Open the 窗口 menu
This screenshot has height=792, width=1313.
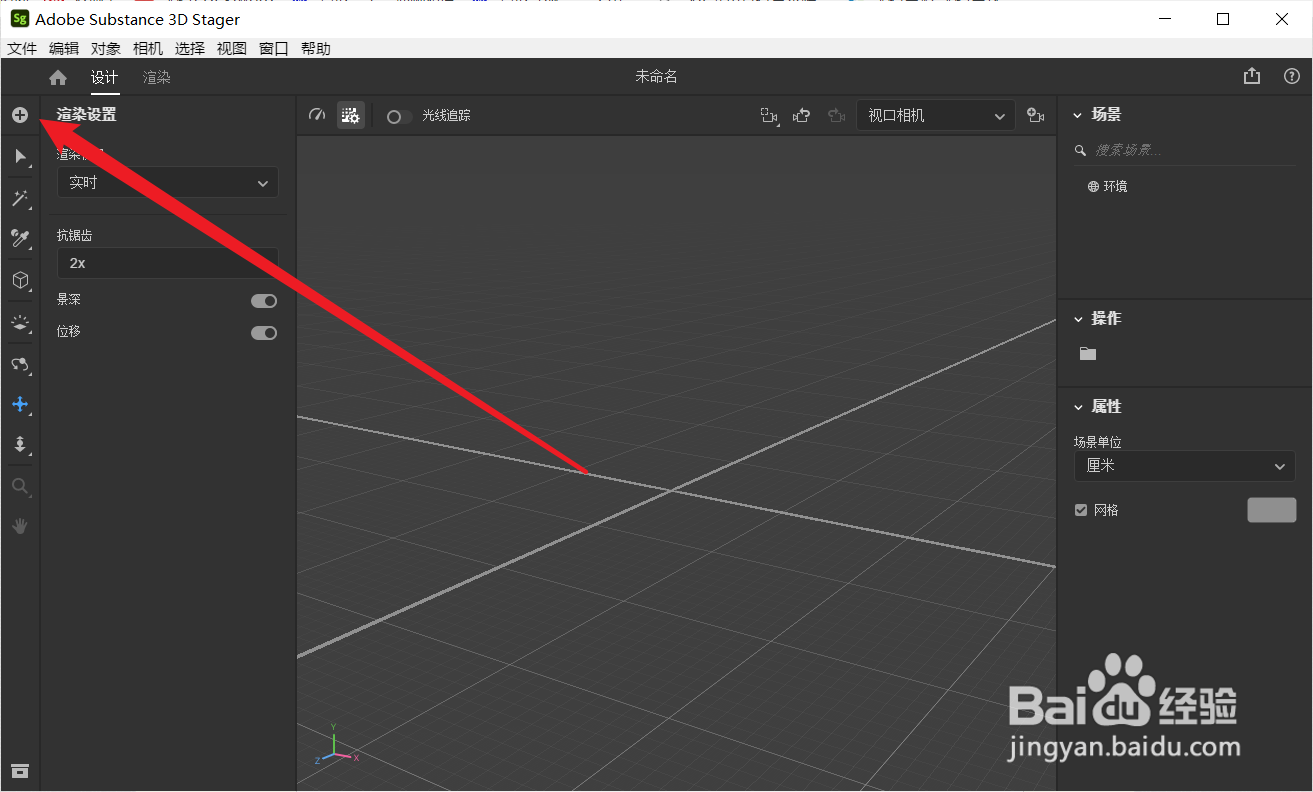click(x=274, y=48)
